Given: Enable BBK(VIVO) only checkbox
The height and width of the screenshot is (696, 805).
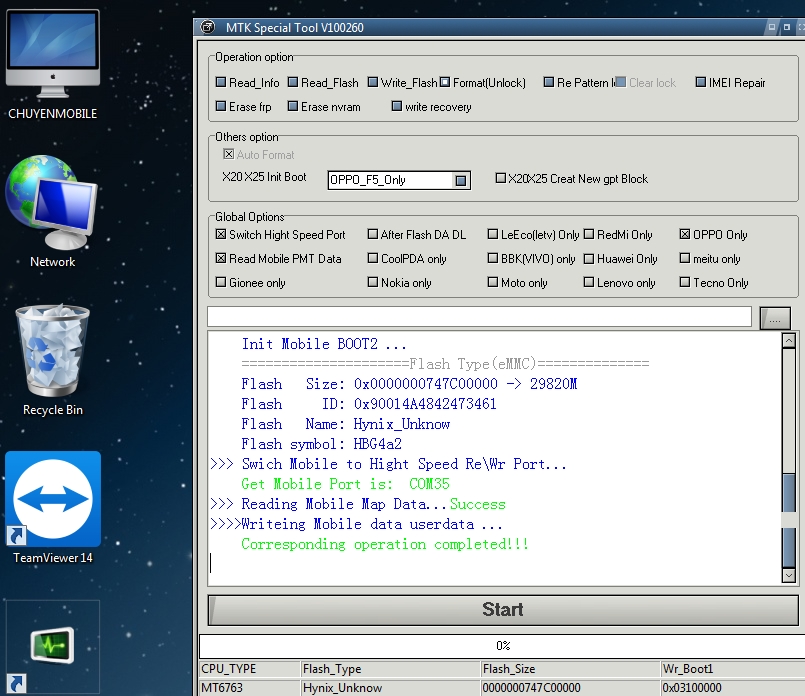Looking at the screenshot, I should pyautogui.click(x=493, y=258).
